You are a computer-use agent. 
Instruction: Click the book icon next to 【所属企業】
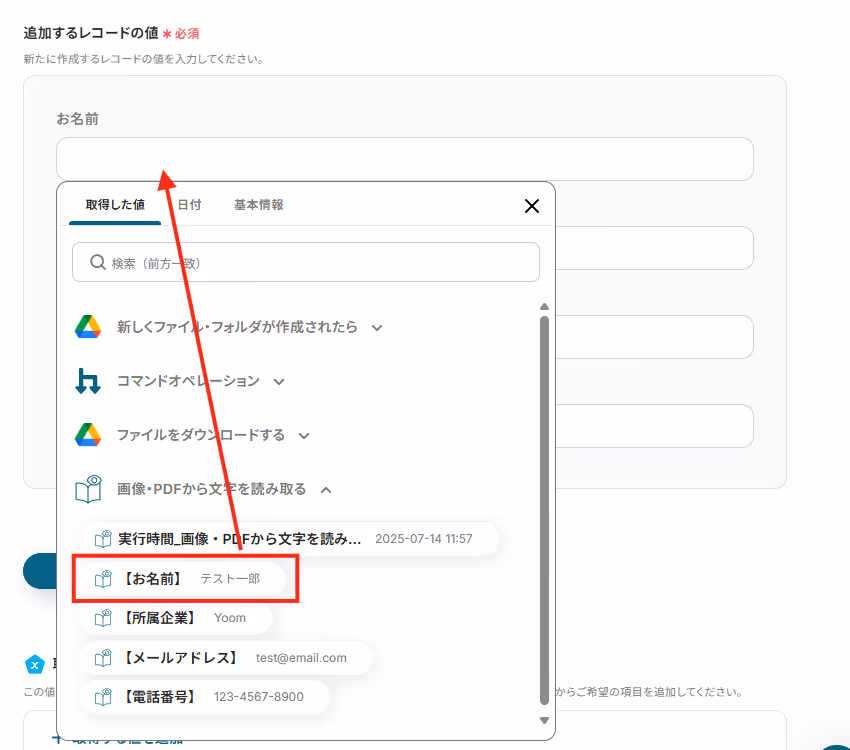[x=103, y=618]
